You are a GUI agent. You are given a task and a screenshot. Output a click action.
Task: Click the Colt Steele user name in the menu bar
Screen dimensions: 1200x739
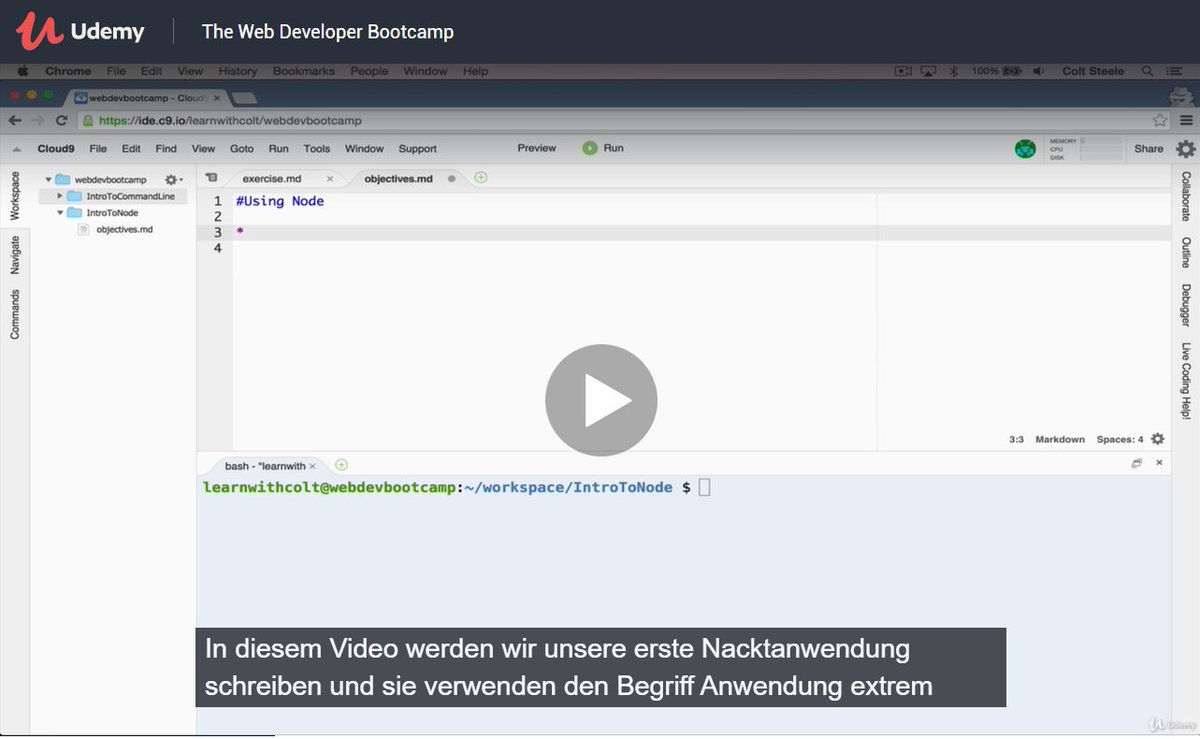[x=1093, y=71]
